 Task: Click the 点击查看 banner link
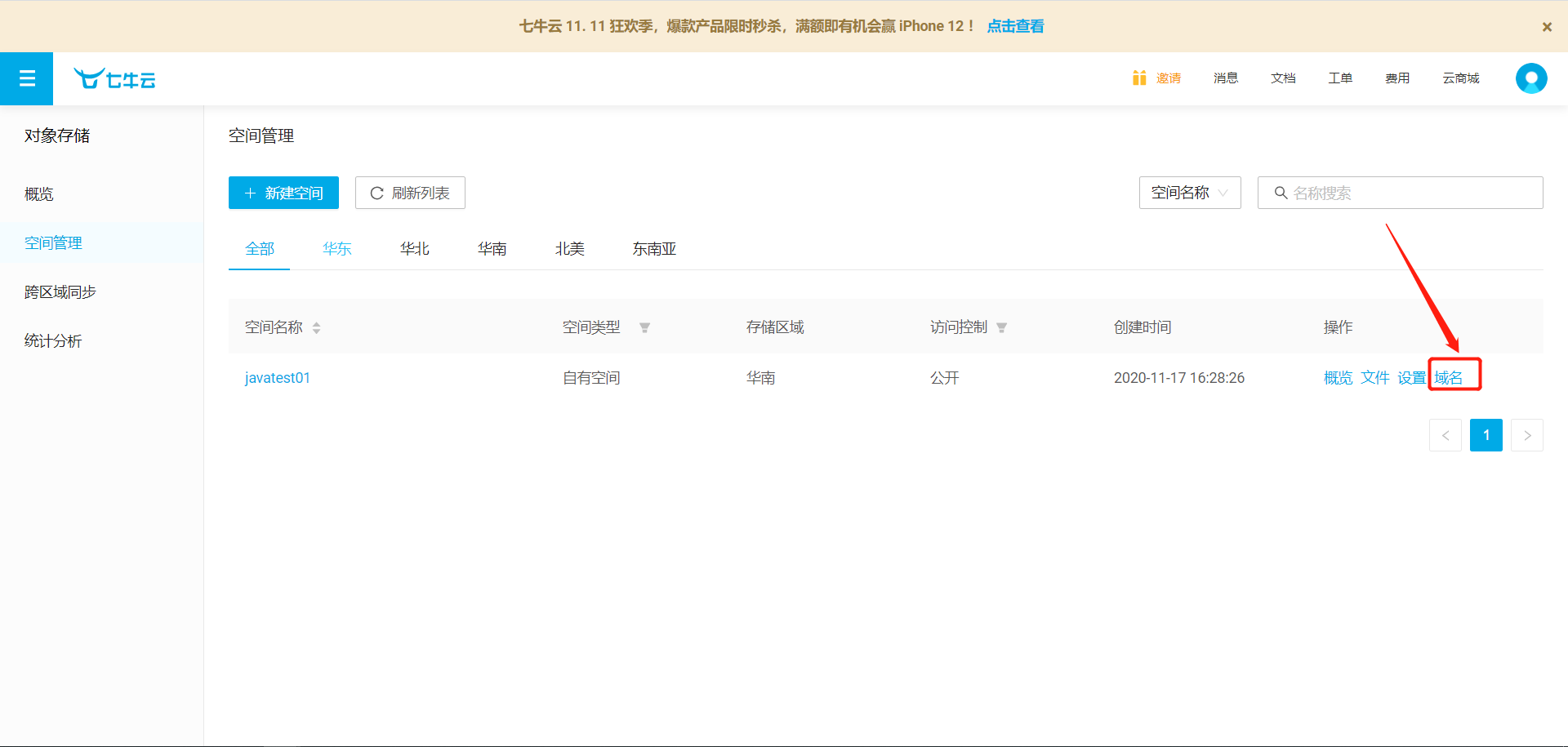tap(1015, 26)
